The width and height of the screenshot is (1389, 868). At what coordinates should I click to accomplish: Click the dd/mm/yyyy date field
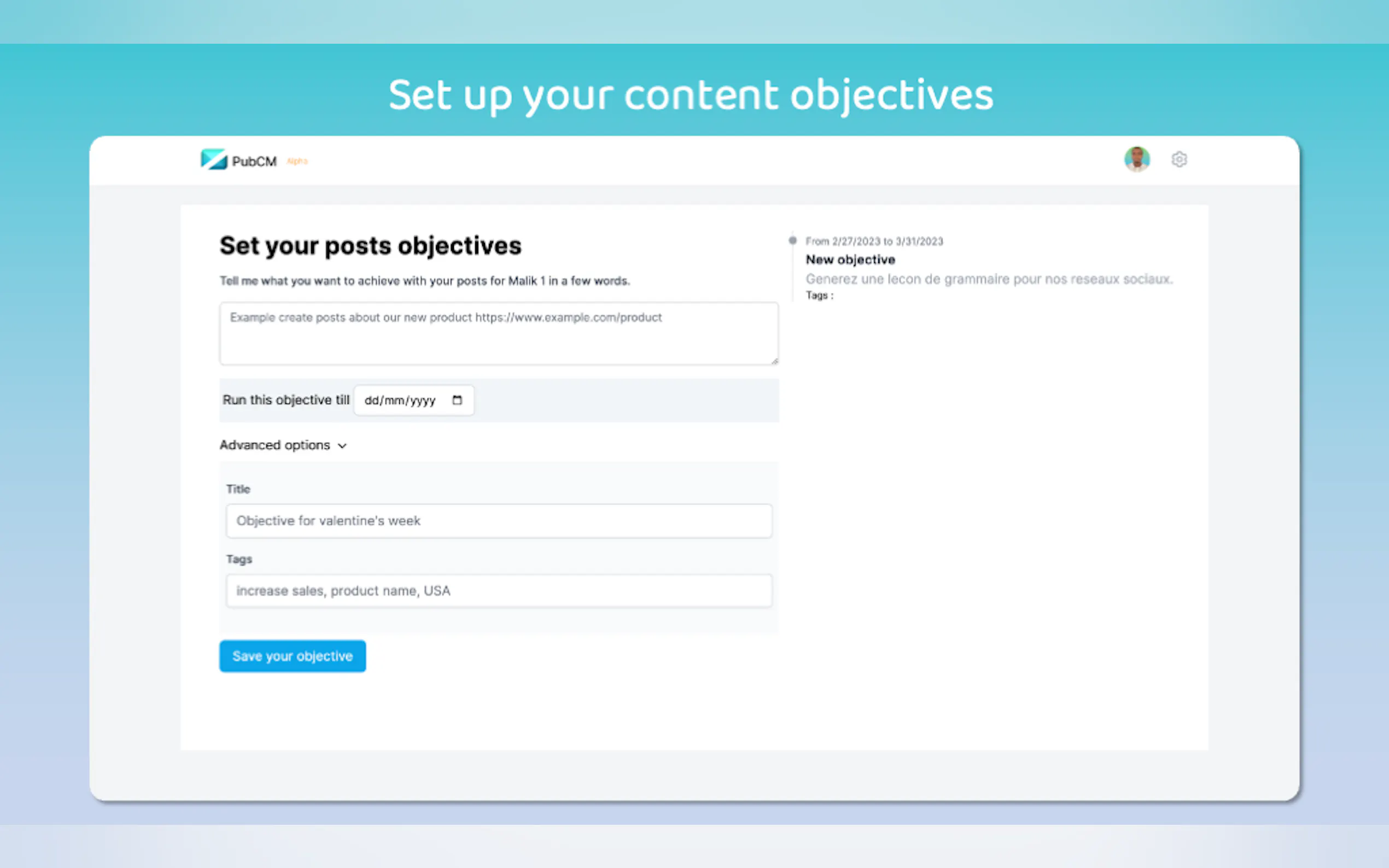coord(401,401)
